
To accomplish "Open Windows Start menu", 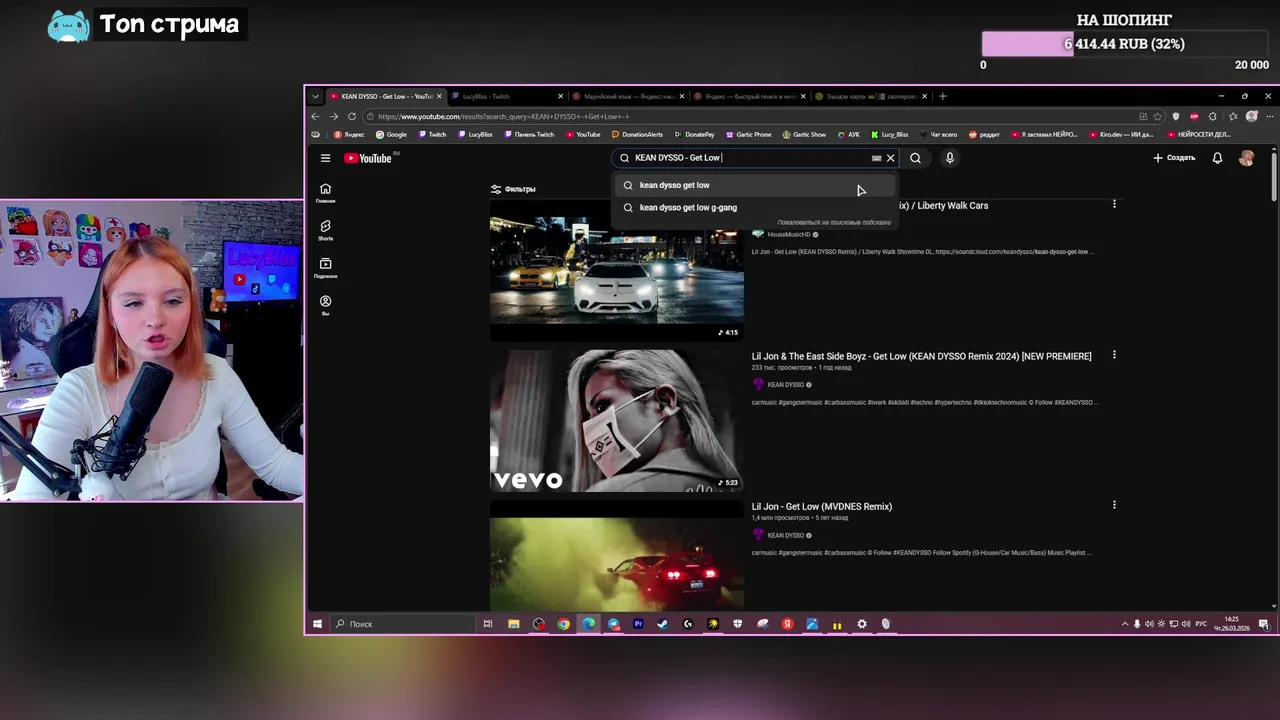I will pyautogui.click(x=317, y=624).
